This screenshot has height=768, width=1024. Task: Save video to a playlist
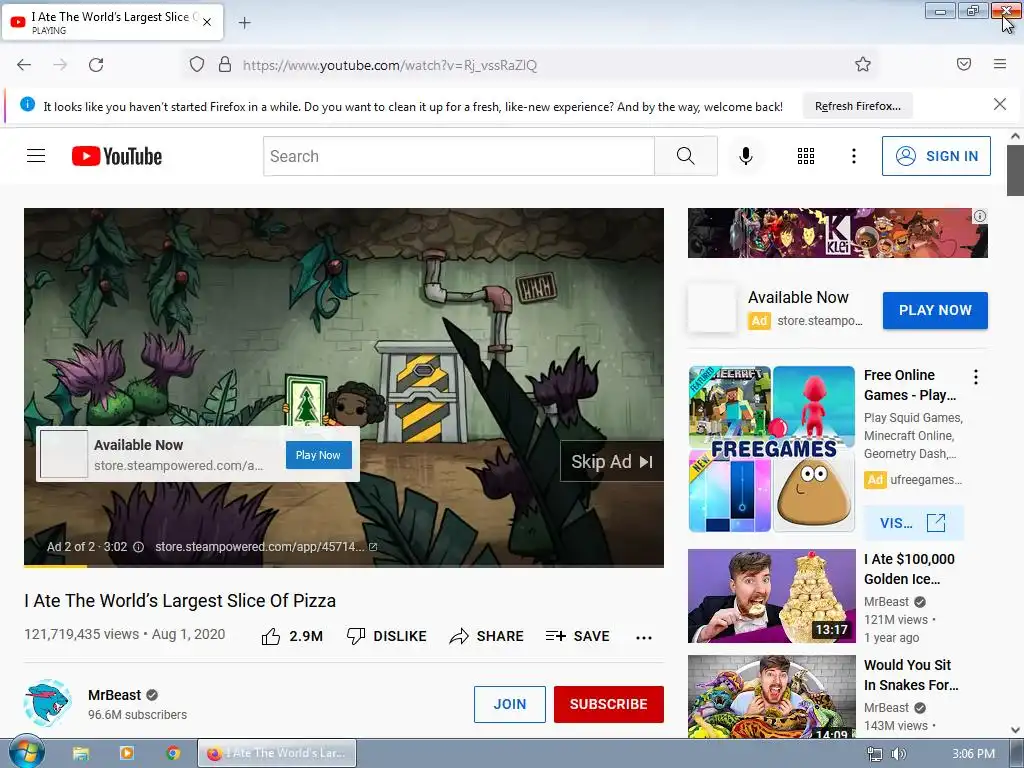click(x=577, y=636)
